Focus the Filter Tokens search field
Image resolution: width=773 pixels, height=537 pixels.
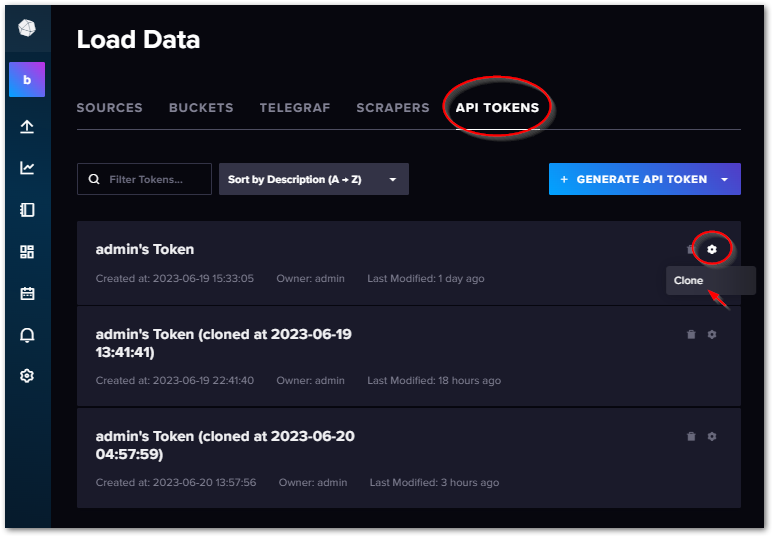coord(144,179)
